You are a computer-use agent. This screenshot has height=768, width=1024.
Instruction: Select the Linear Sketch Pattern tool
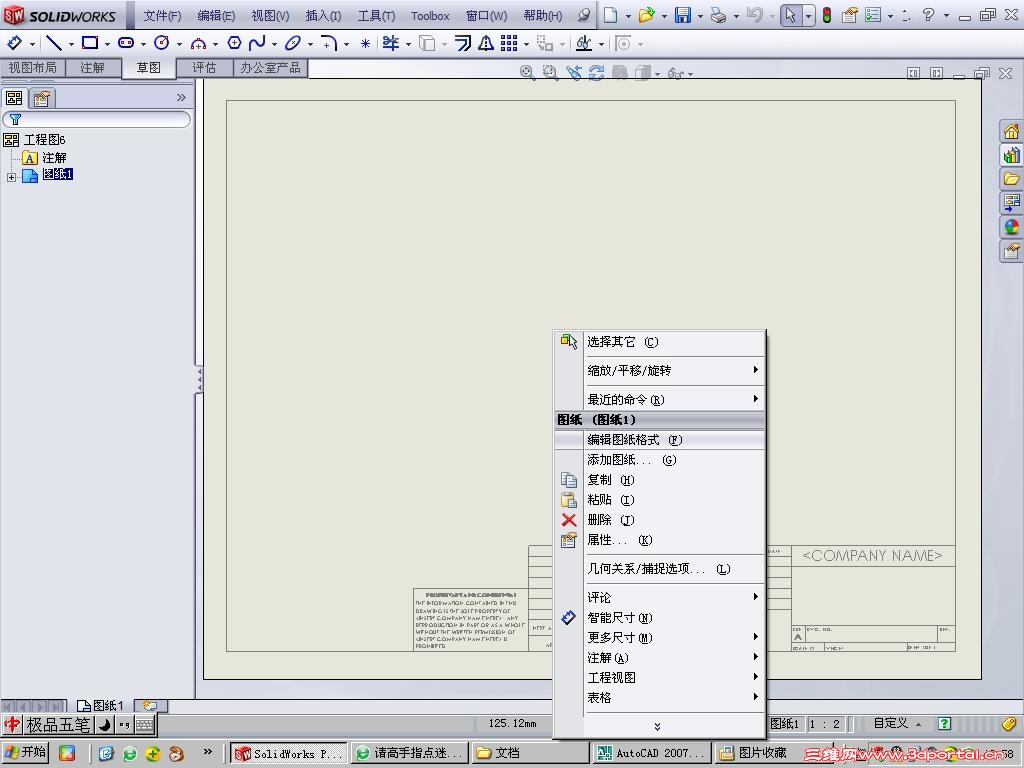(x=509, y=43)
